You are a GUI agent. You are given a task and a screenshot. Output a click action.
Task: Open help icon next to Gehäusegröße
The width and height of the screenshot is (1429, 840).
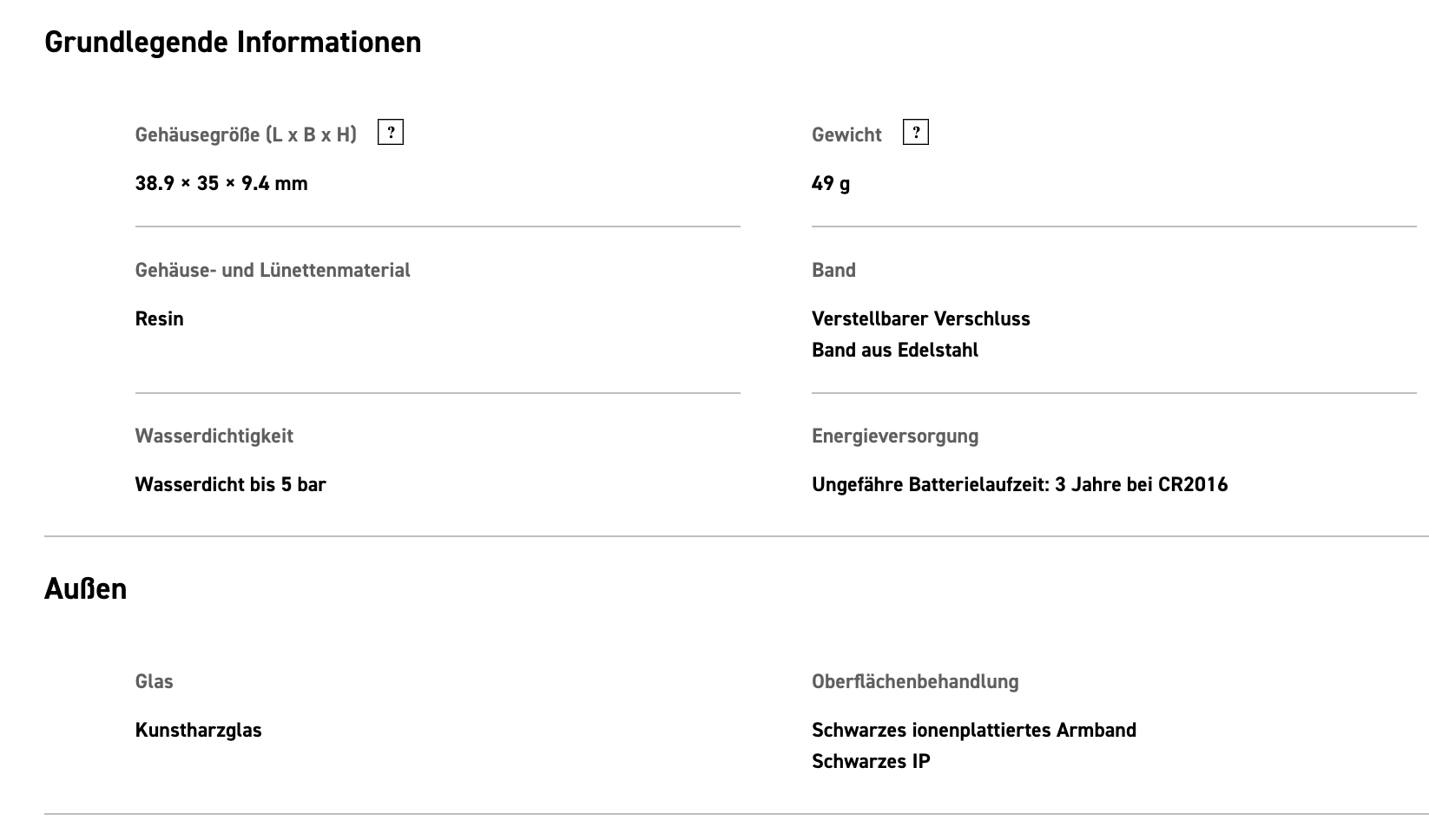pyautogui.click(x=391, y=133)
